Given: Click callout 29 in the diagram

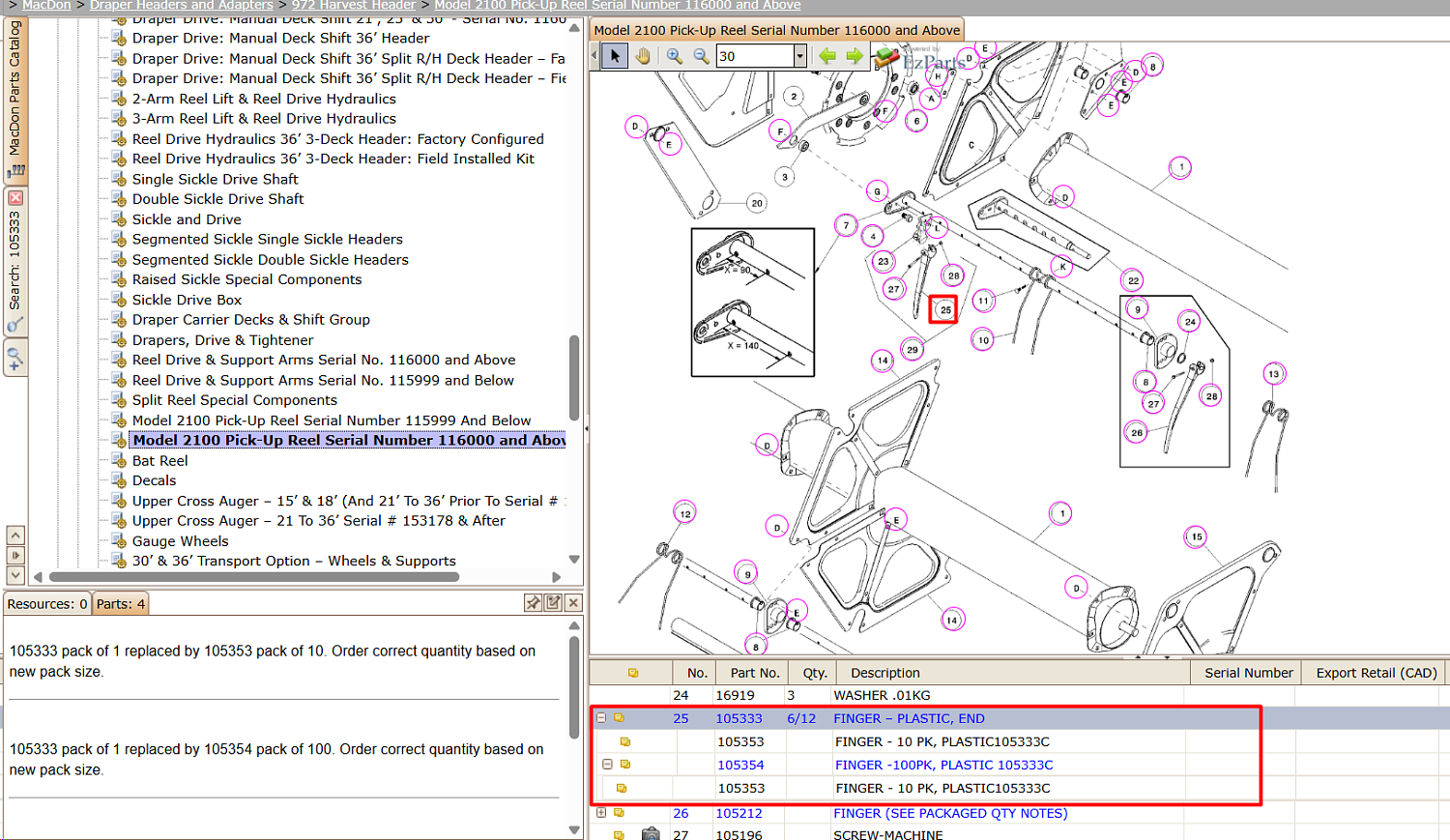Looking at the screenshot, I should point(913,349).
